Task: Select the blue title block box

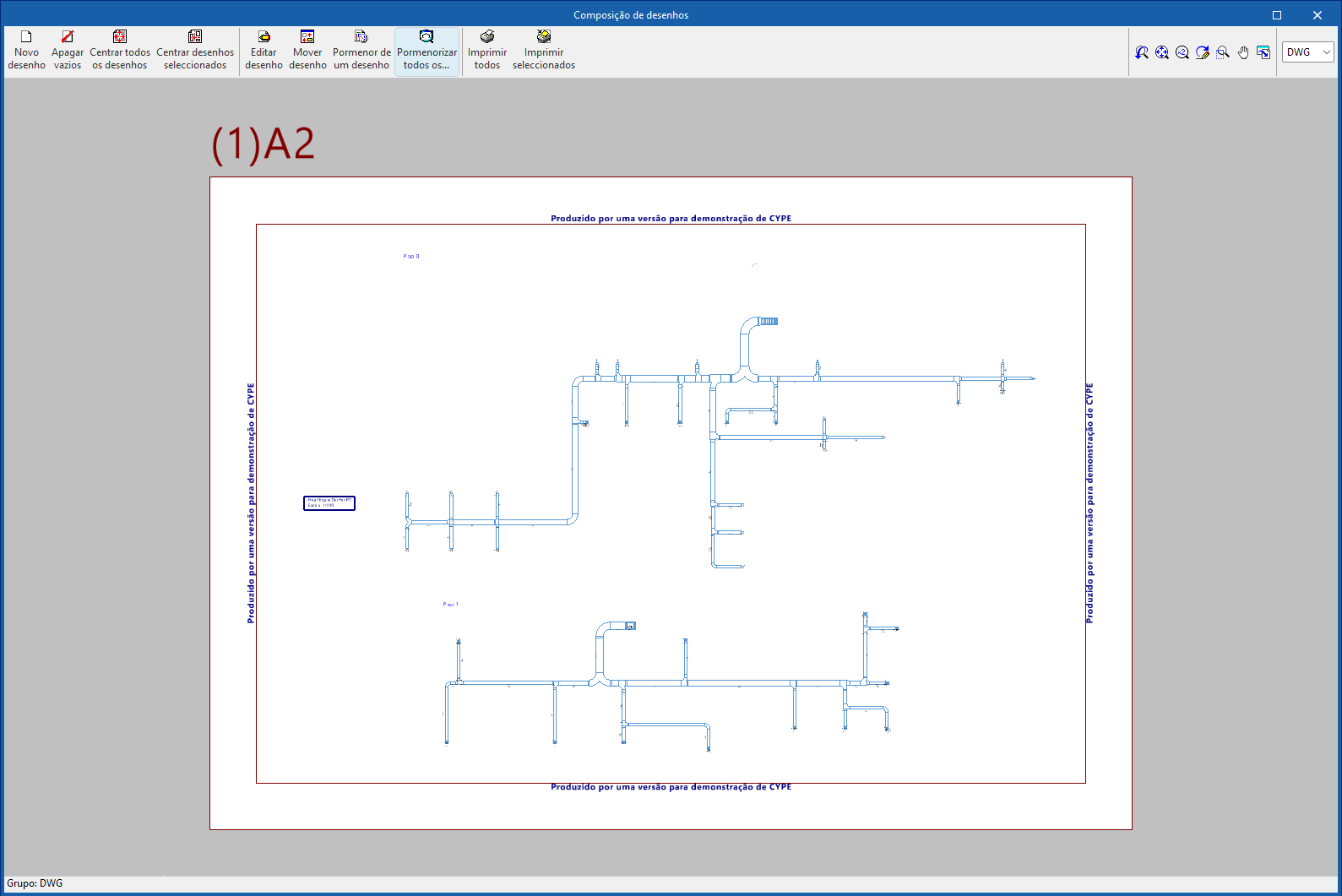Action: click(x=329, y=503)
